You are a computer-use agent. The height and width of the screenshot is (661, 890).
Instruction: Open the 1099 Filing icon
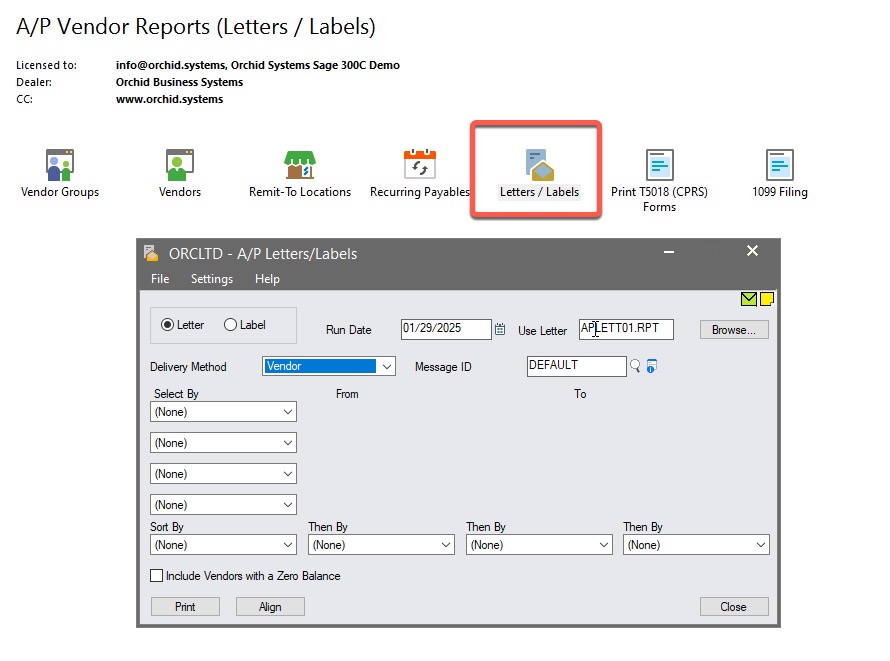pyautogui.click(x=780, y=165)
